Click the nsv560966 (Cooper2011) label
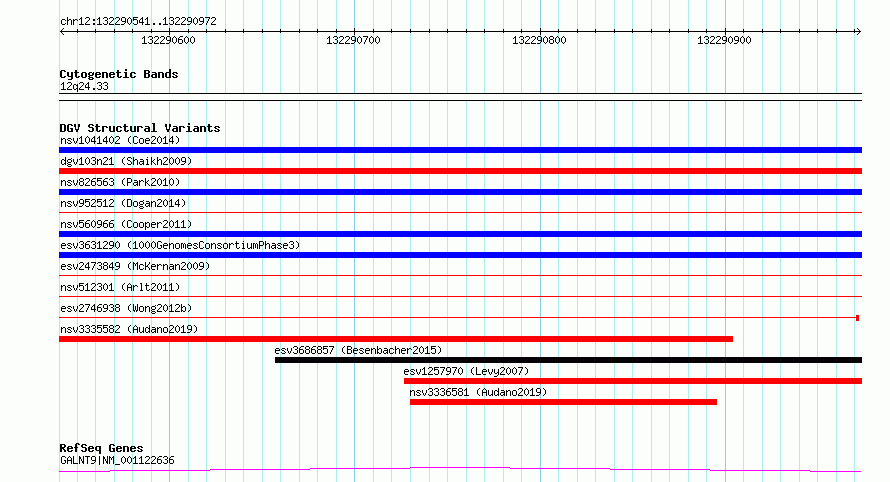The width and height of the screenshot is (890, 482). [126, 224]
